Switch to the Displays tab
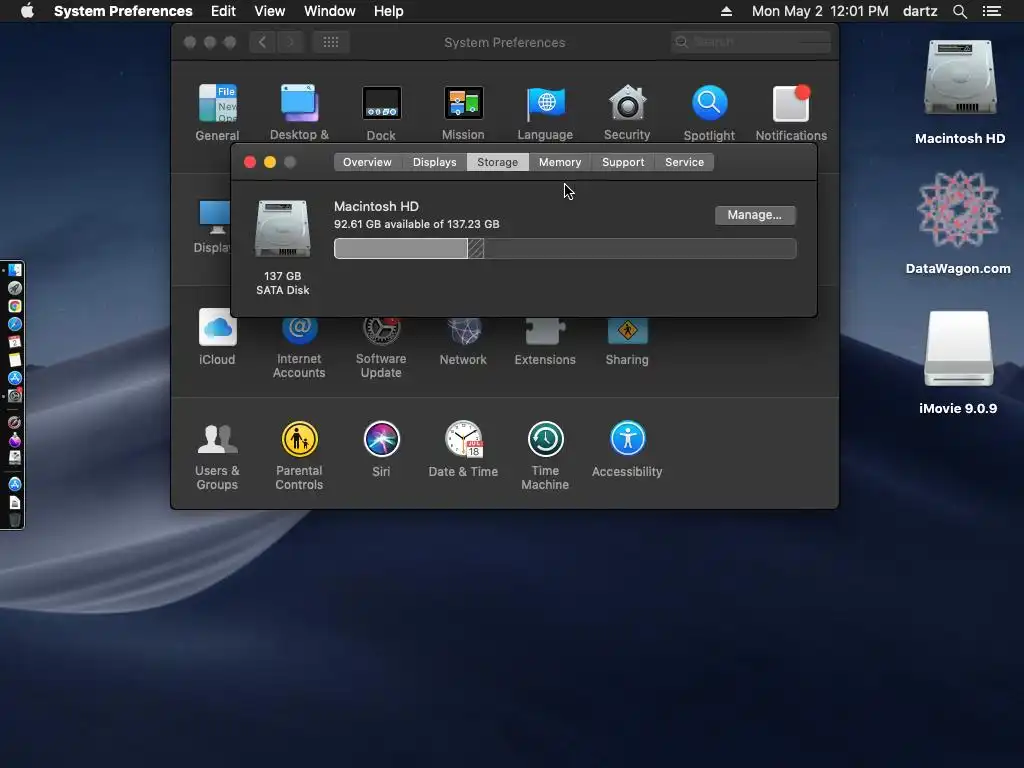The image size is (1024, 768). click(434, 162)
